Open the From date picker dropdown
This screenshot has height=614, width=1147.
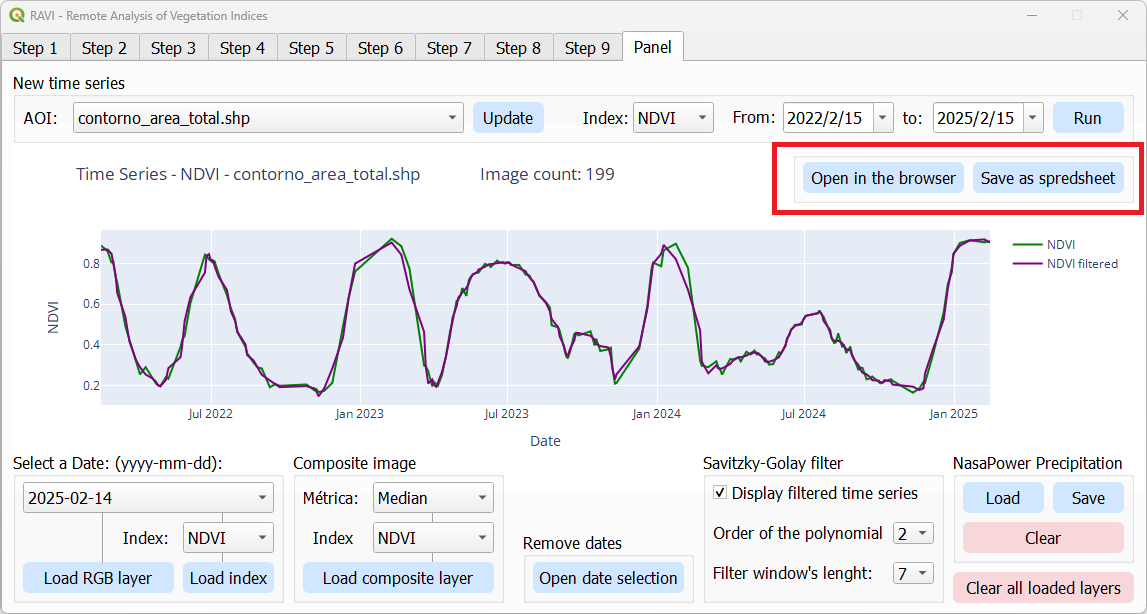pyautogui.click(x=882, y=118)
